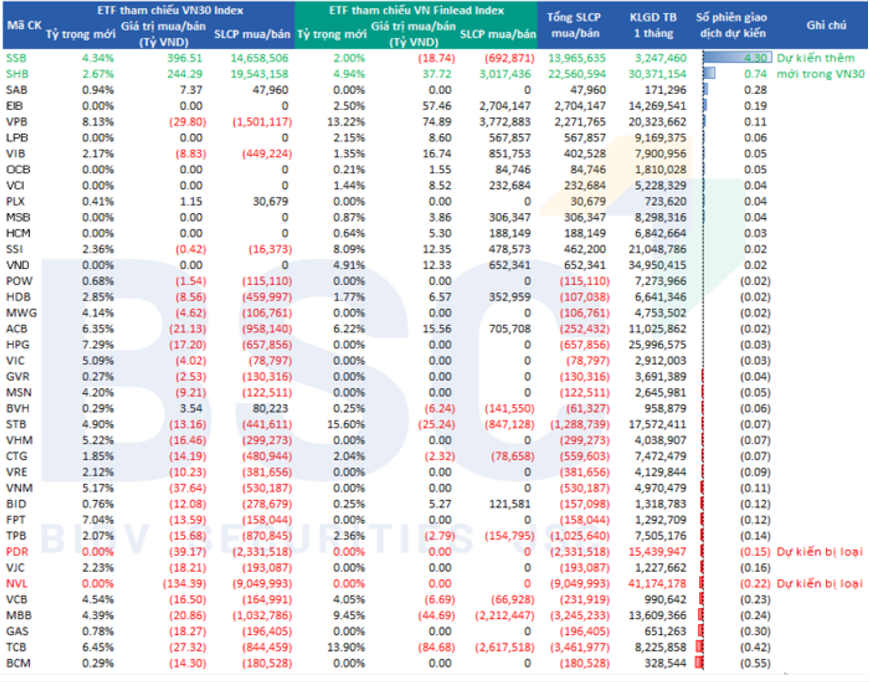Click the POW stock code
The image size is (870, 682).
19,281
